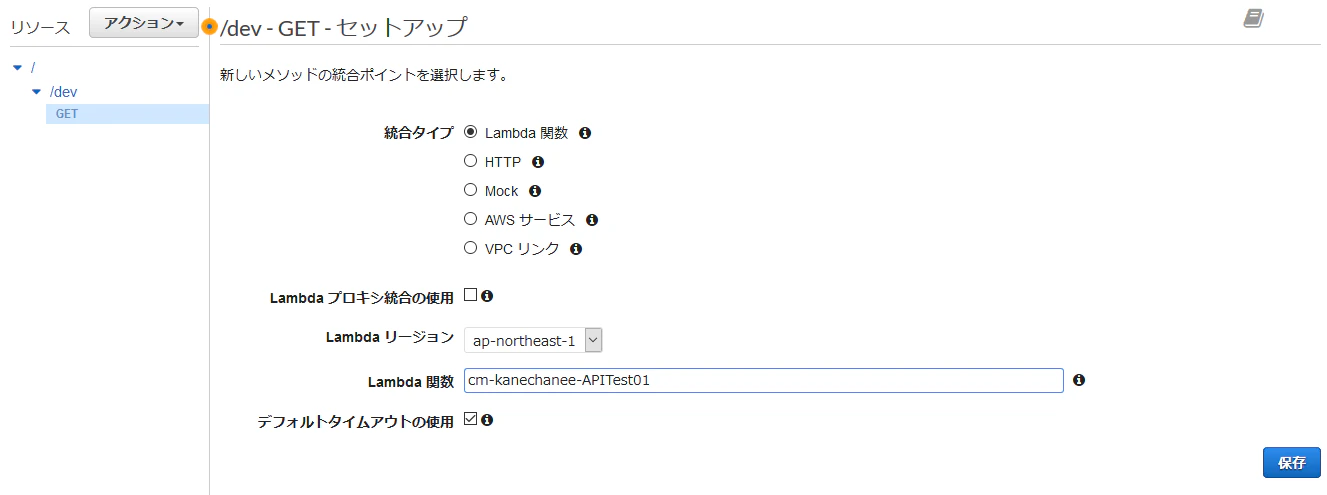This screenshot has width=1327, height=495.
Task: Click info icon beside AWS サービス option
Action: click(x=592, y=220)
